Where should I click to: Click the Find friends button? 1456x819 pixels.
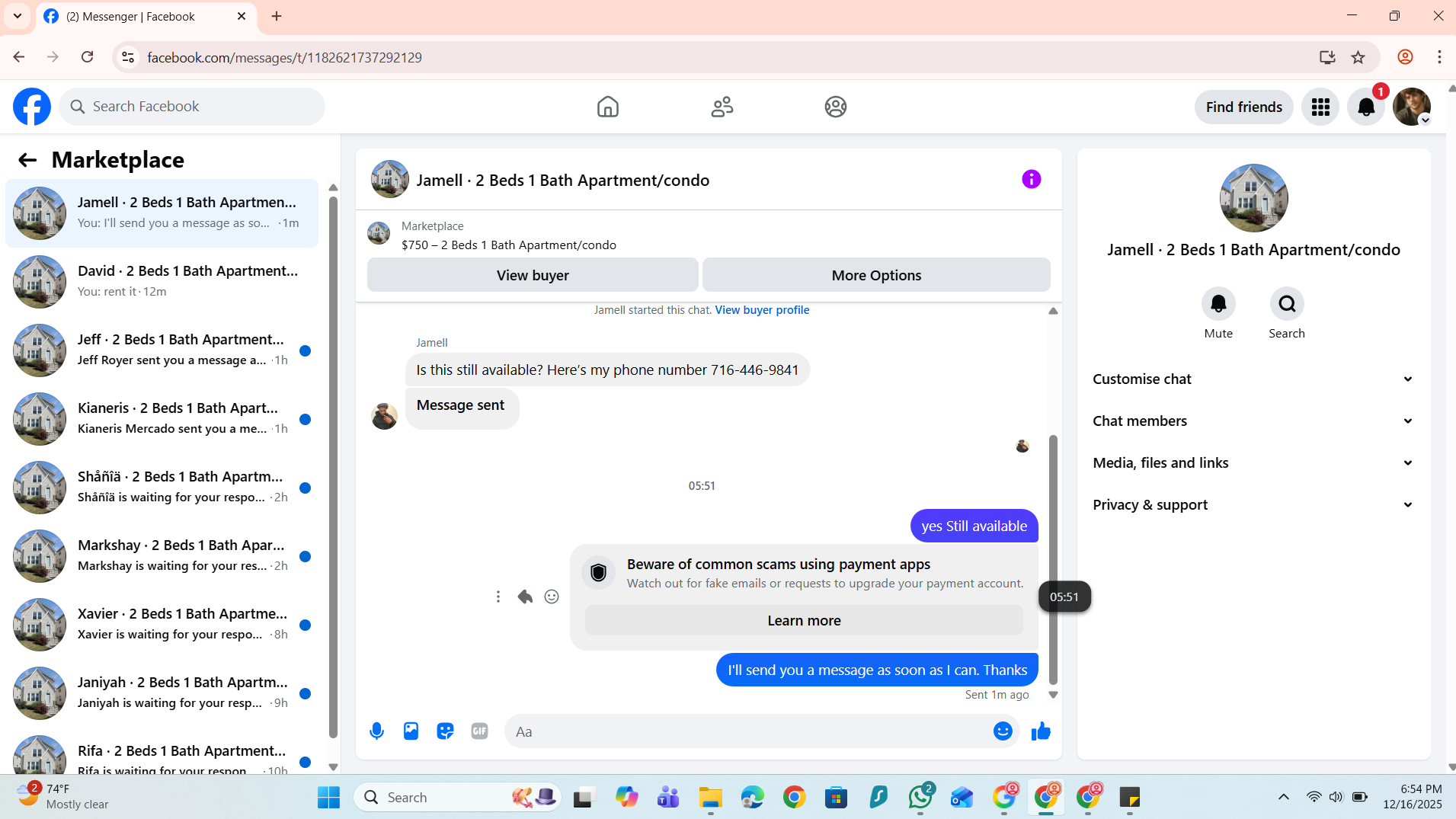[1243, 107]
